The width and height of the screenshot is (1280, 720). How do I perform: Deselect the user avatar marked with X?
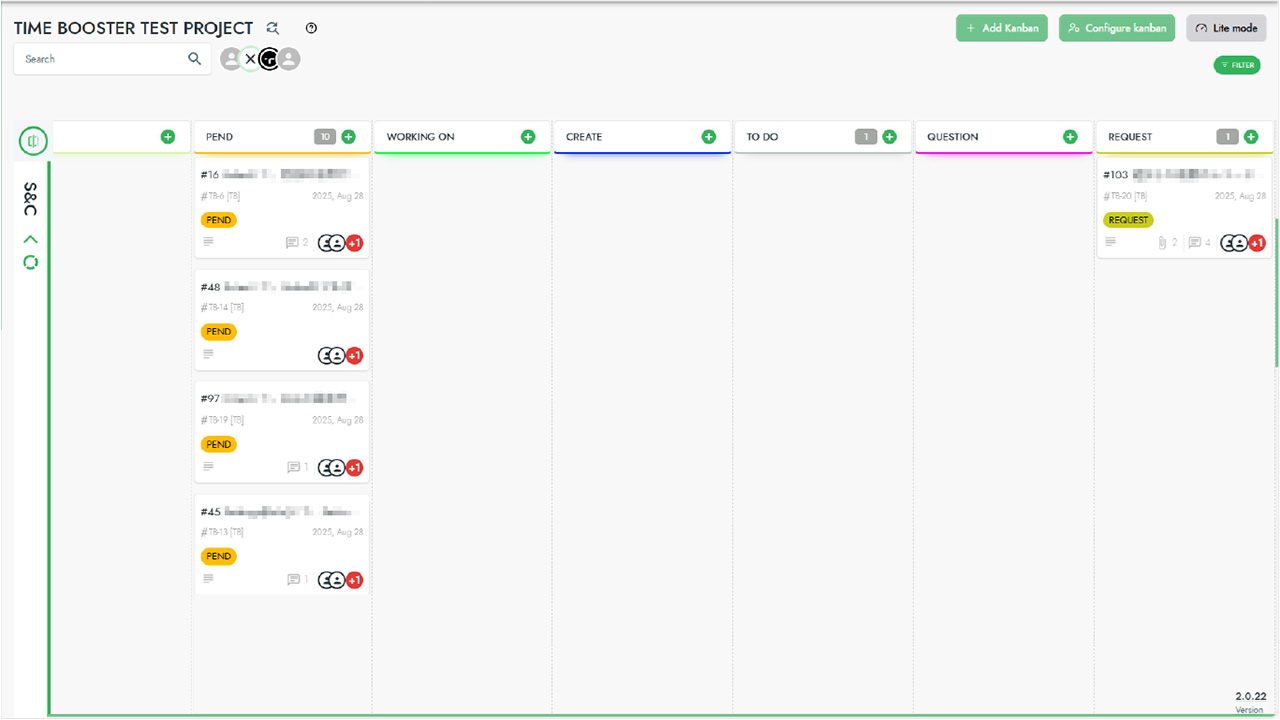coord(250,59)
